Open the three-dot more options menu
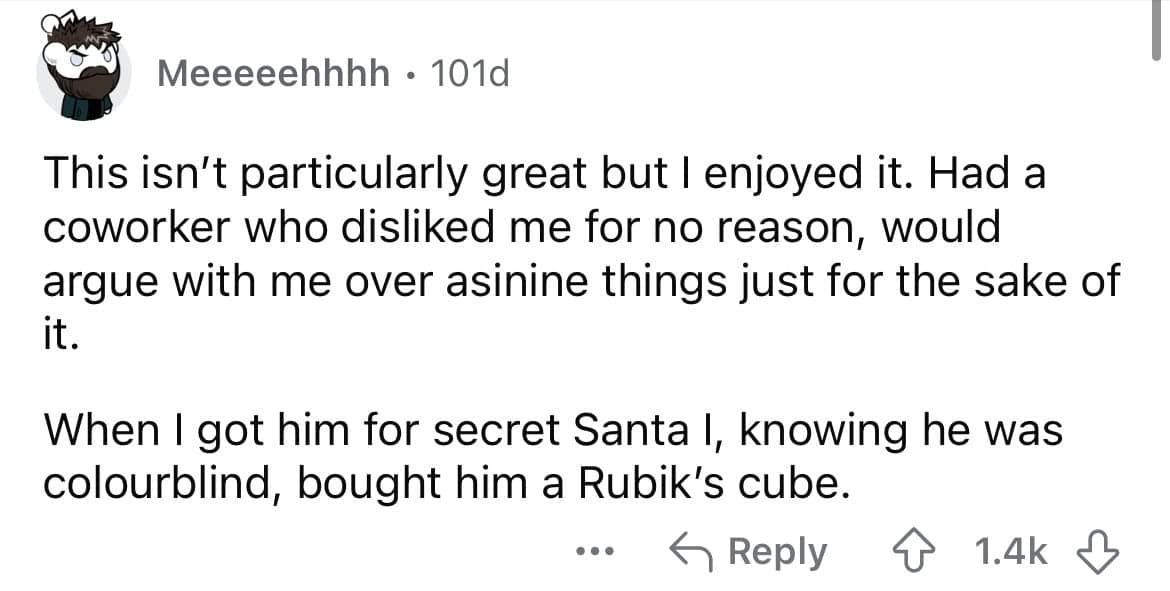 pyautogui.click(x=597, y=552)
